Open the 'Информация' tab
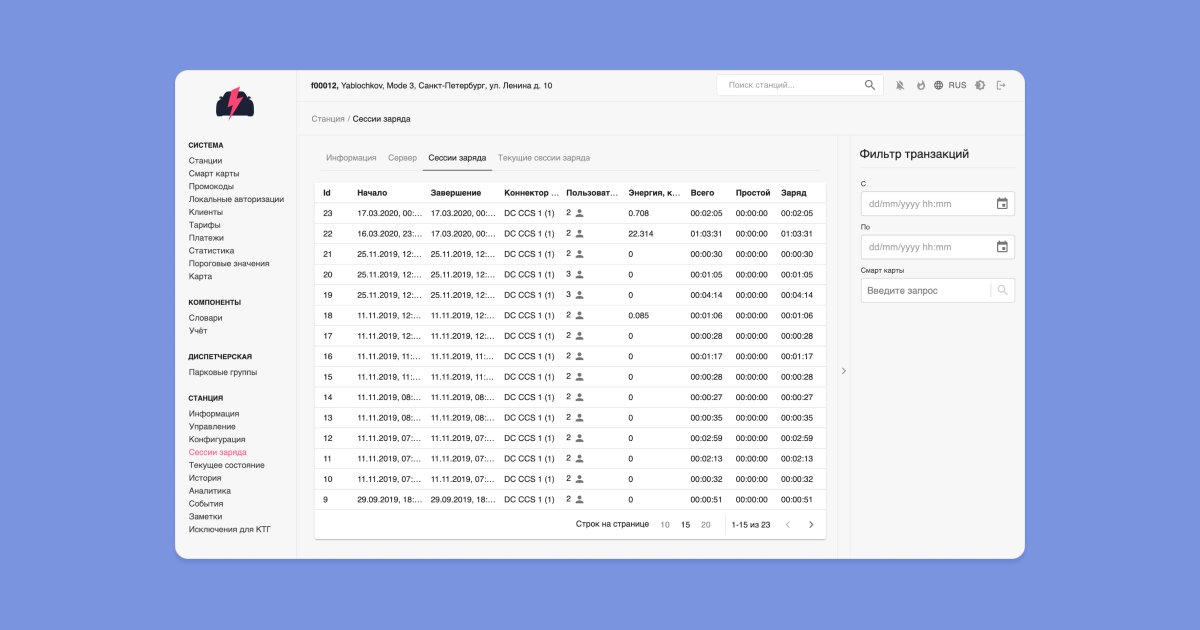Image resolution: width=1200 pixels, height=630 pixels. pos(351,158)
